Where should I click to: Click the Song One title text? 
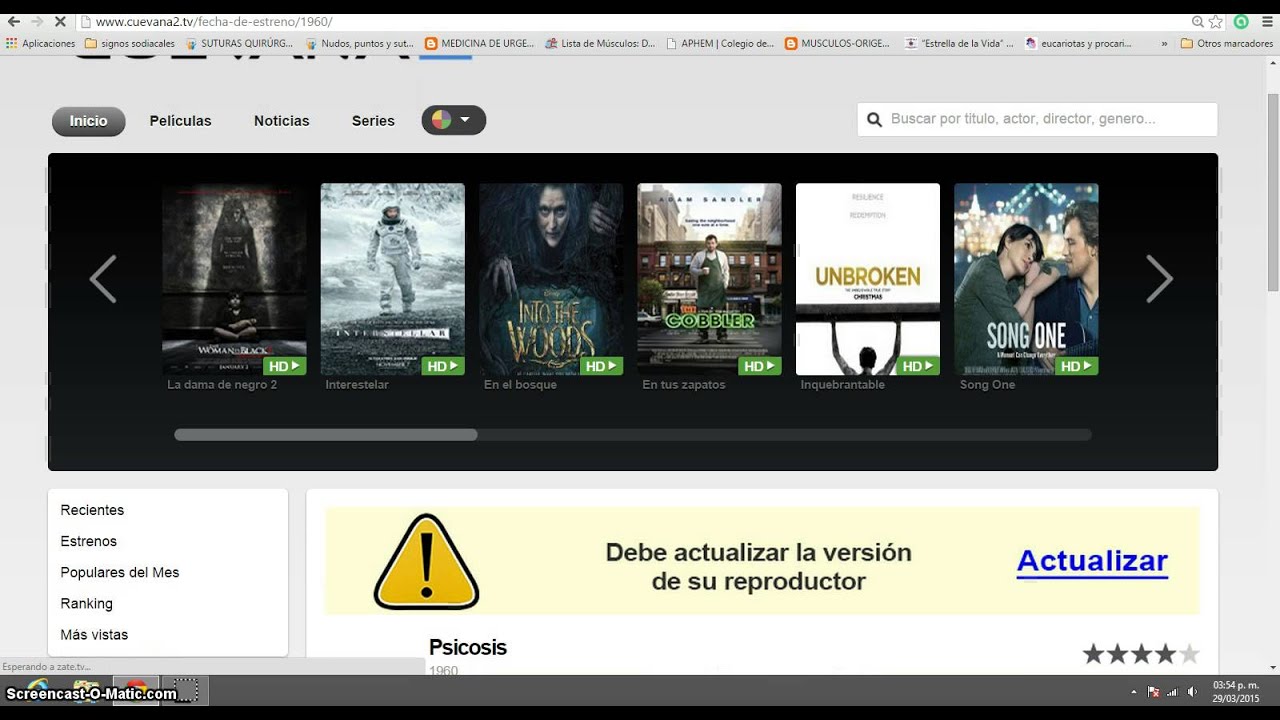click(x=987, y=385)
